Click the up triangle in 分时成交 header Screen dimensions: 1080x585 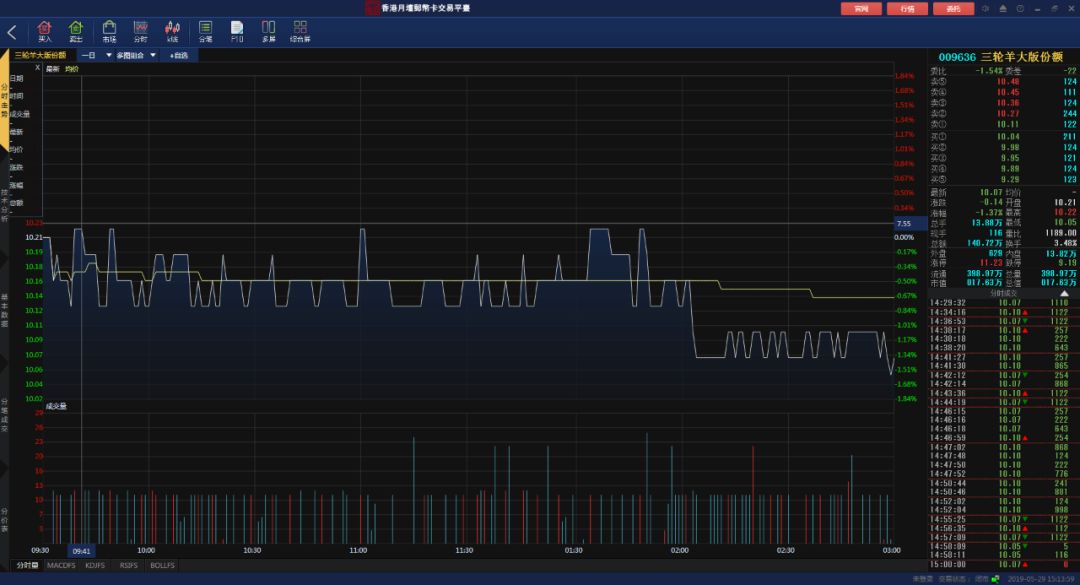(x=1064, y=294)
